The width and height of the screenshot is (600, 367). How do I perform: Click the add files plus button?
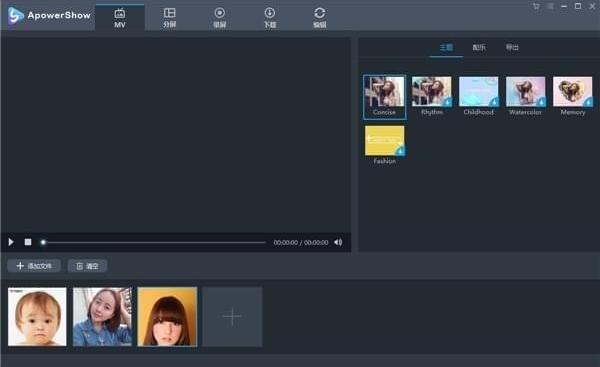click(34, 266)
